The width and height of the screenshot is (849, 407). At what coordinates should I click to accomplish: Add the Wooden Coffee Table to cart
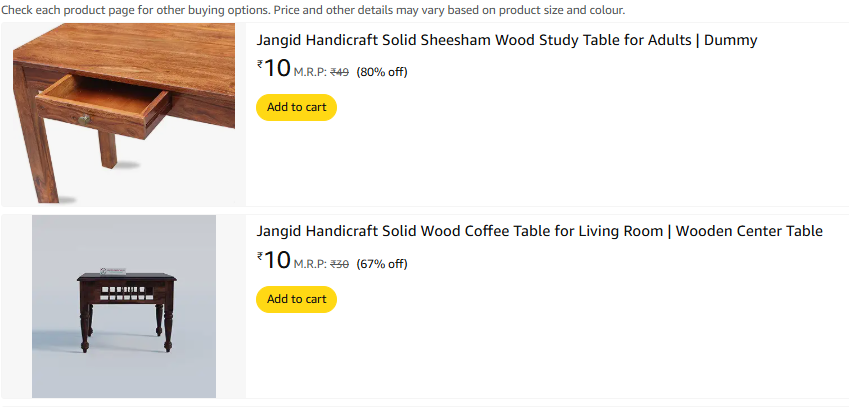coord(296,299)
